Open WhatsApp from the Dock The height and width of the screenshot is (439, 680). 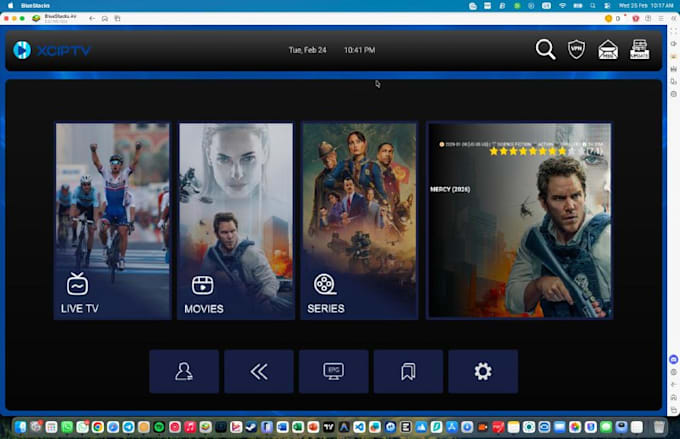(x=67, y=427)
